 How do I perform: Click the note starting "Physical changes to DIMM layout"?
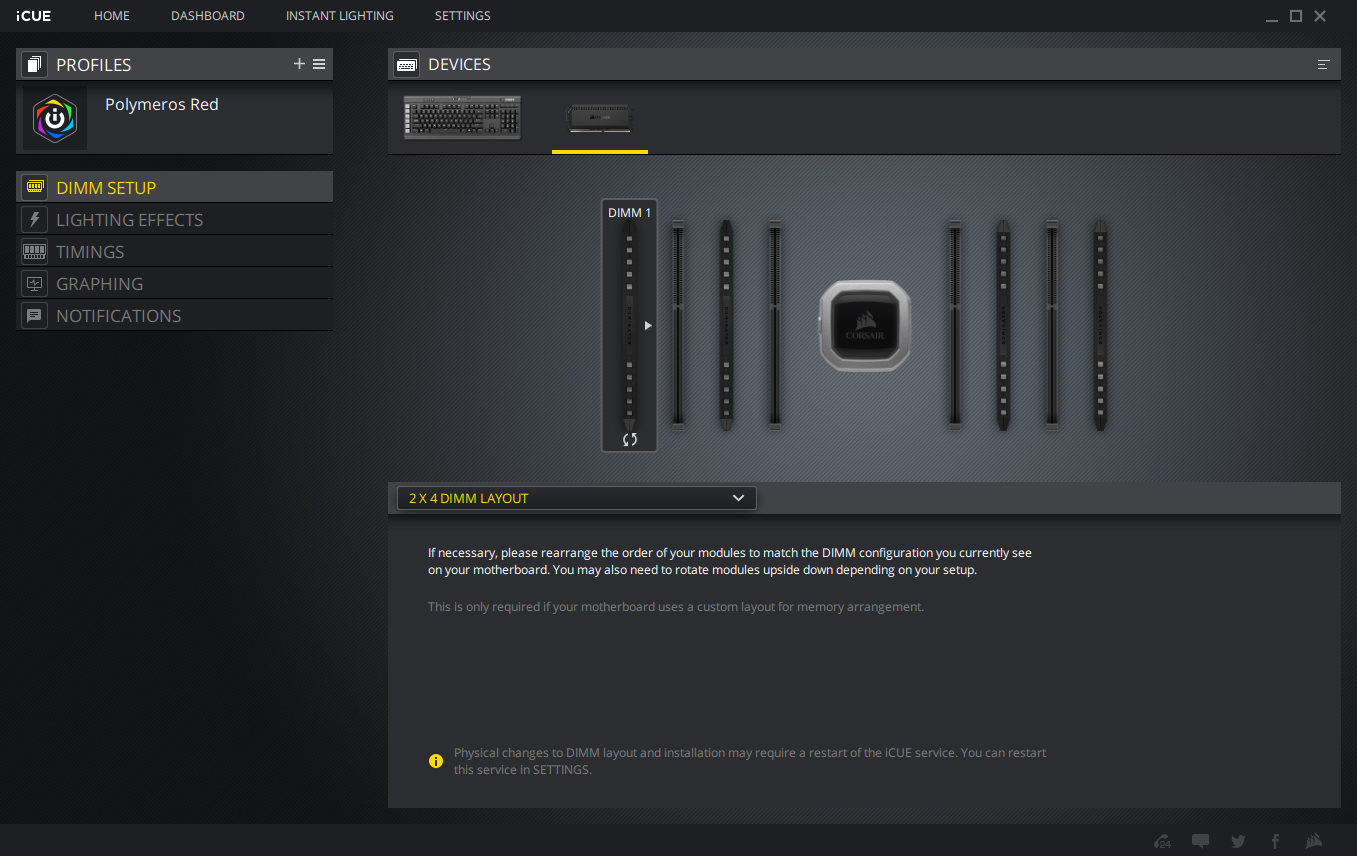coord(750,761)
